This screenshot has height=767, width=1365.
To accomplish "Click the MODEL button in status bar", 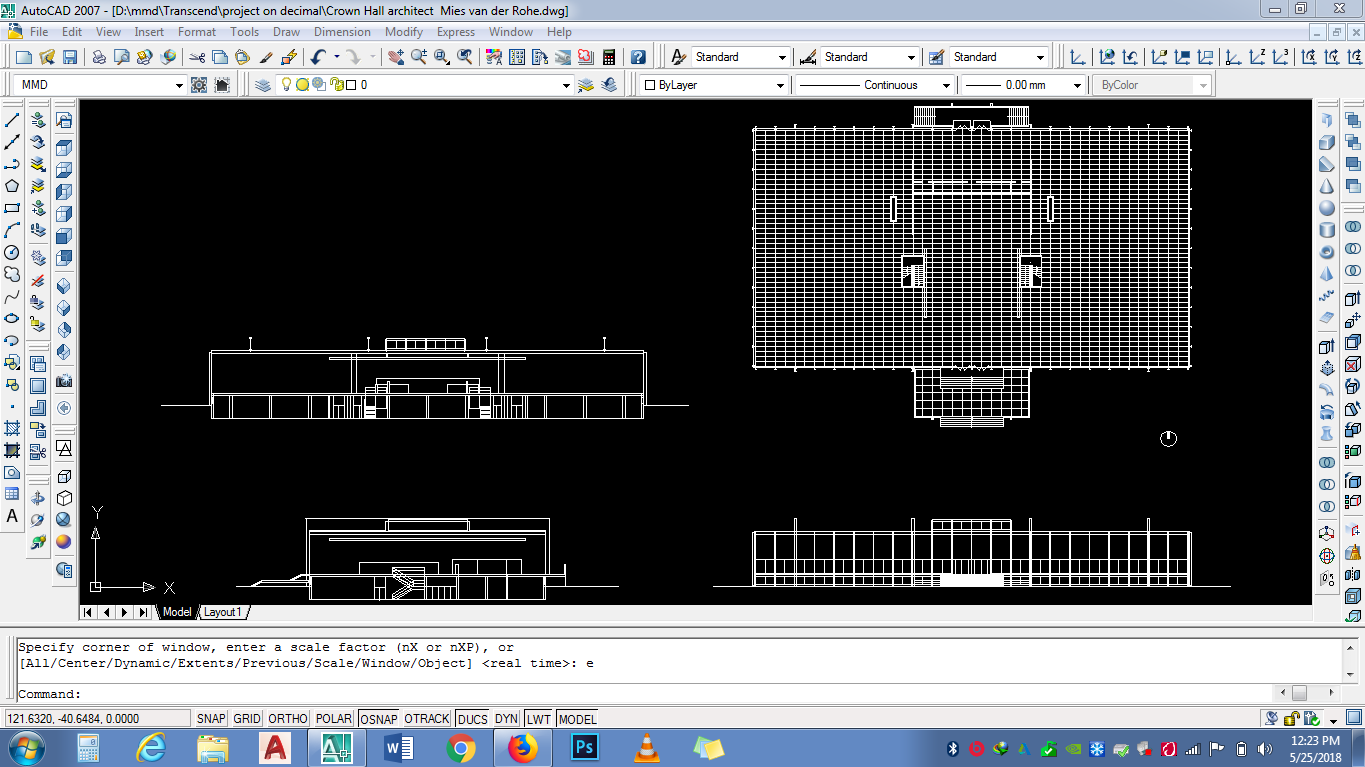I will [577, 719].
